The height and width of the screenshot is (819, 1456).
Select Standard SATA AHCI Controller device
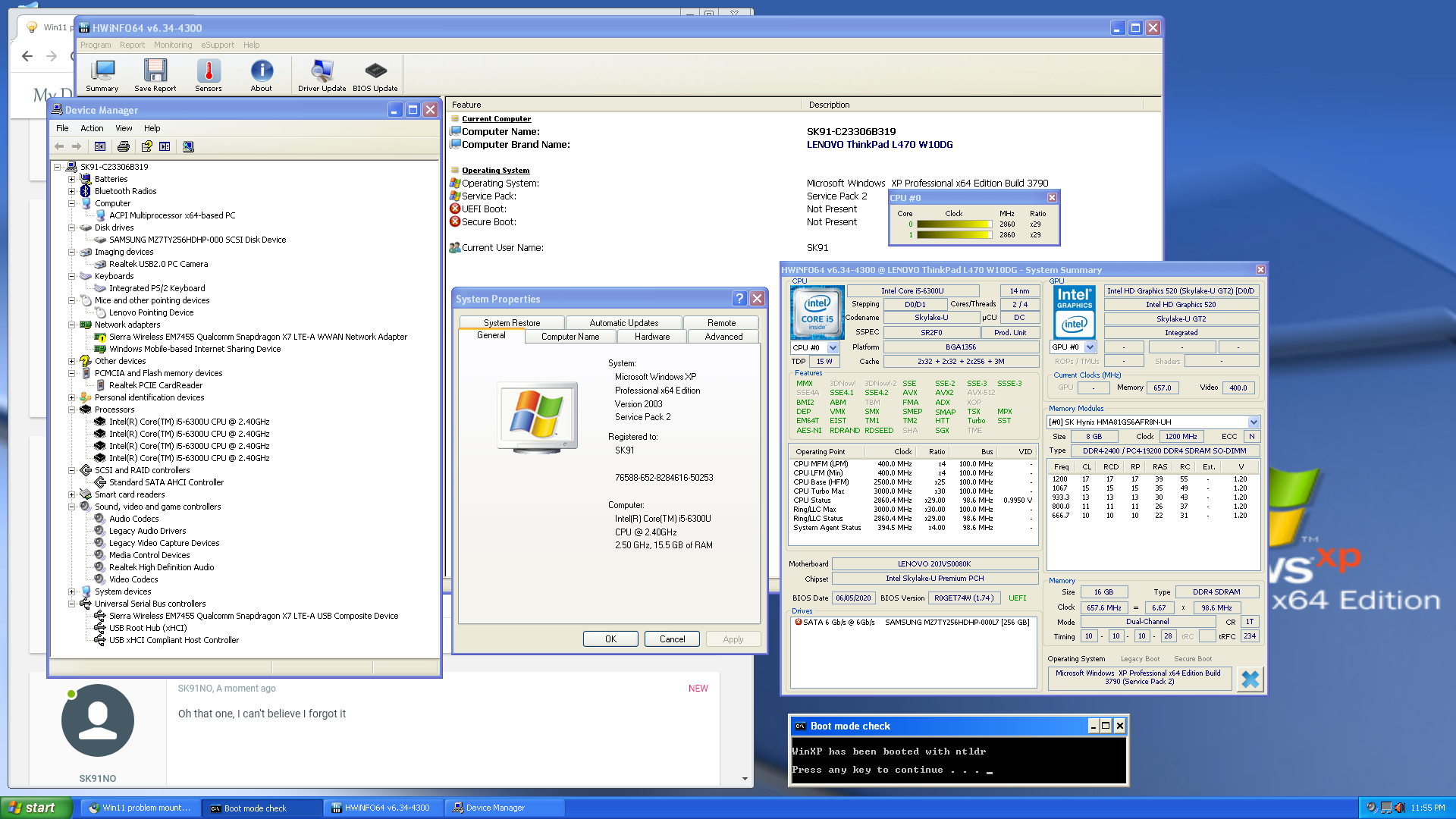166,482
